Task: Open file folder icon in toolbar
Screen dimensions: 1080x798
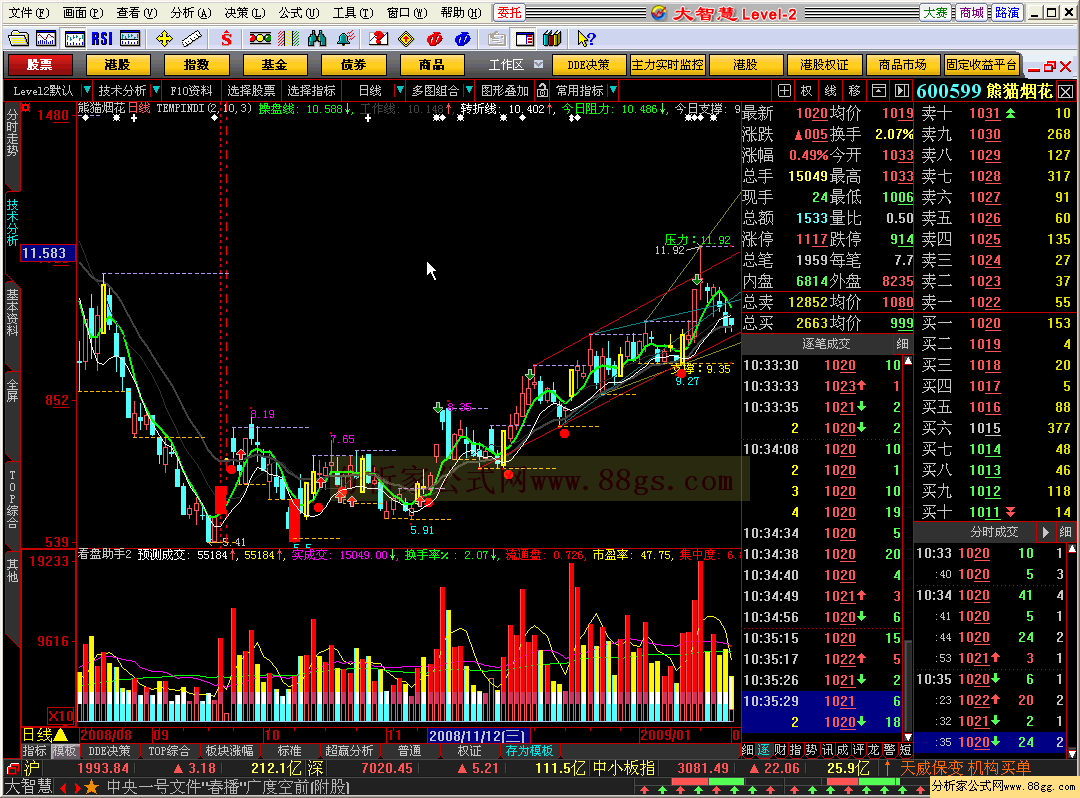Action: click(x=18, y=39)
